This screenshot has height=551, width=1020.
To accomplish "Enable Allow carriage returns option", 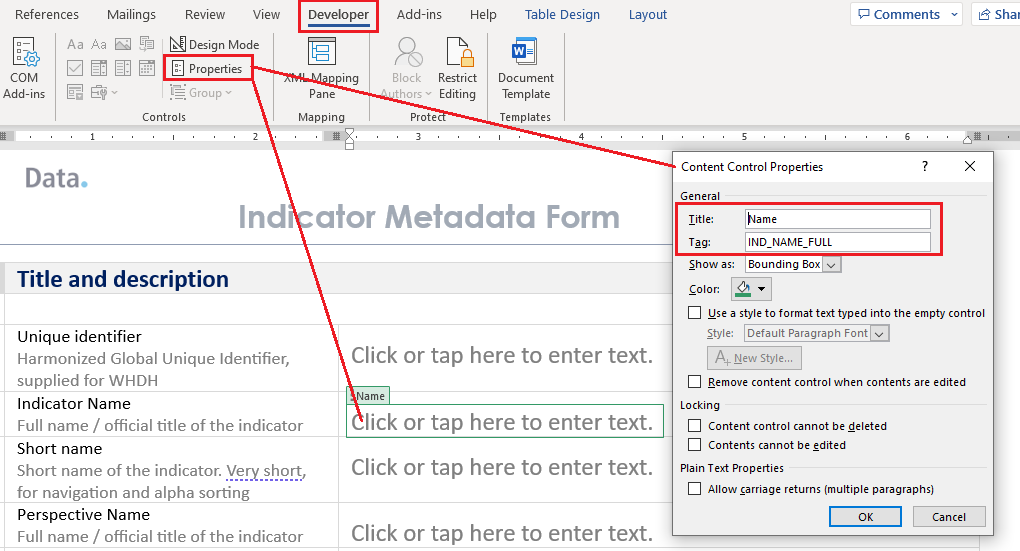I will coord(695,489).
